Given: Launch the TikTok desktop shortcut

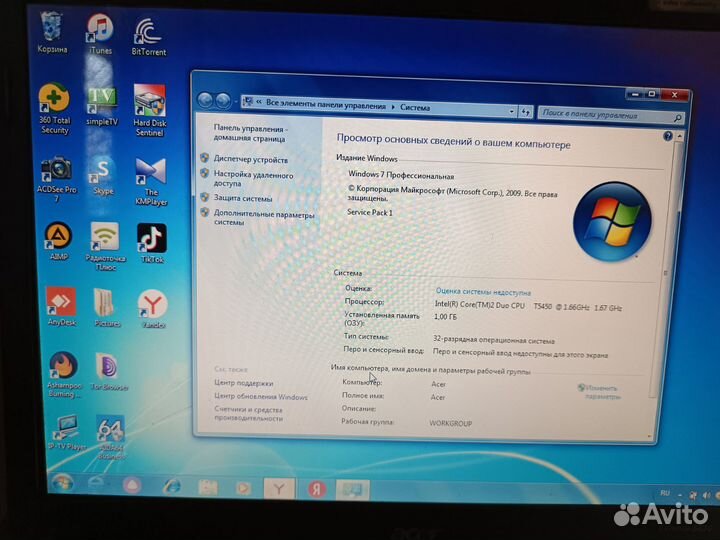Looking at the screenshot, I should coord(152,243).
